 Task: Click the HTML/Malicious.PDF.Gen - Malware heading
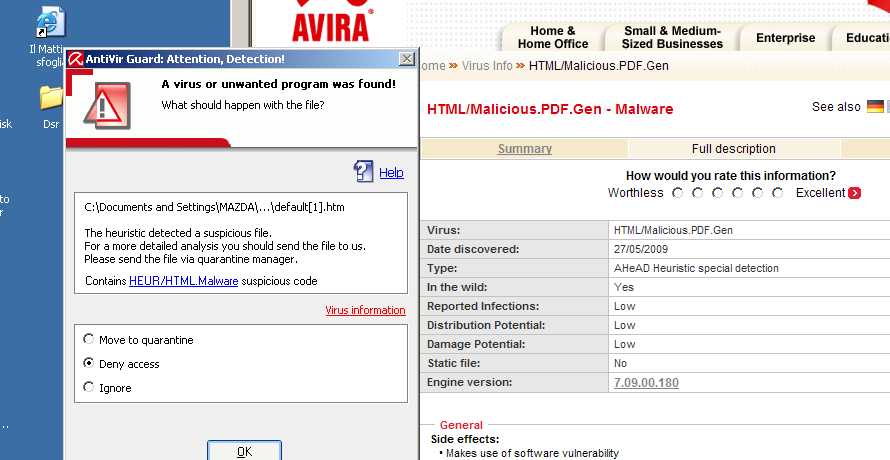[x=550, y=109]
